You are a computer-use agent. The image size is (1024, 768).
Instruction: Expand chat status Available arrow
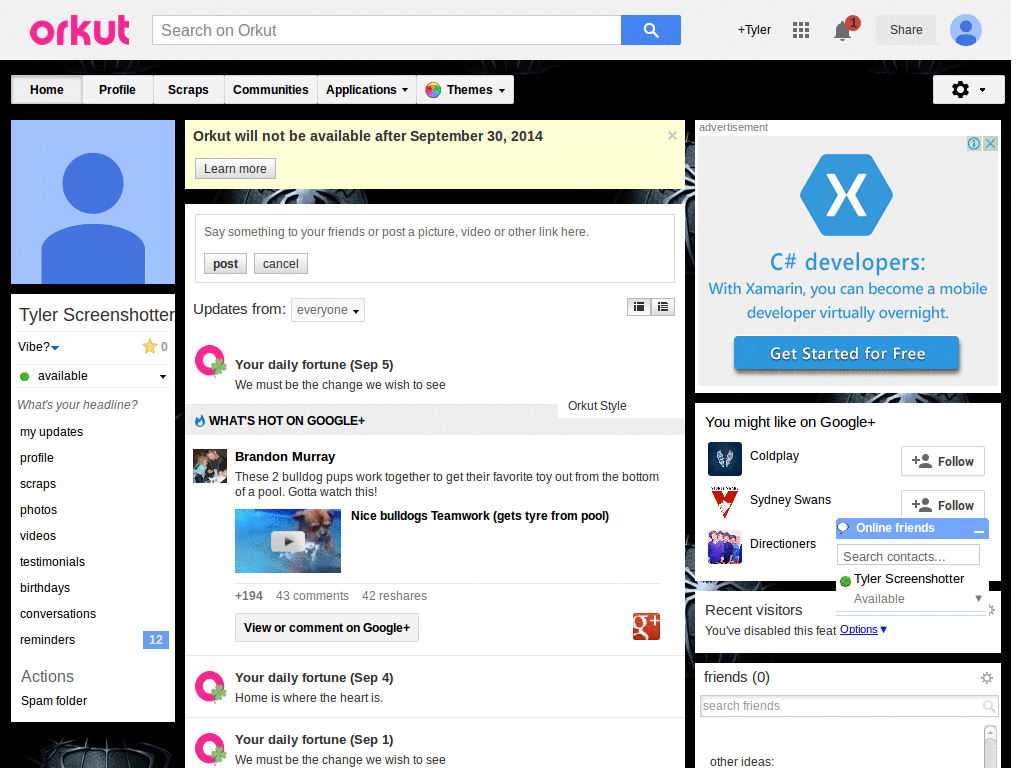978,598
